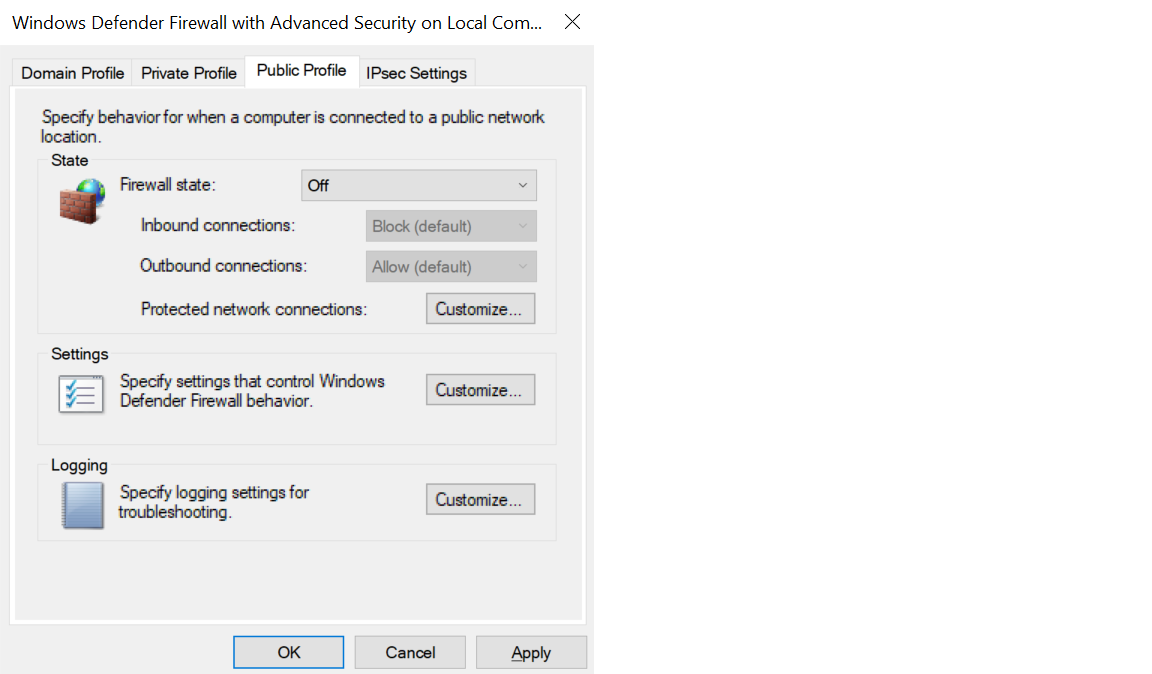Open the Firewall state dropdown

419,185
